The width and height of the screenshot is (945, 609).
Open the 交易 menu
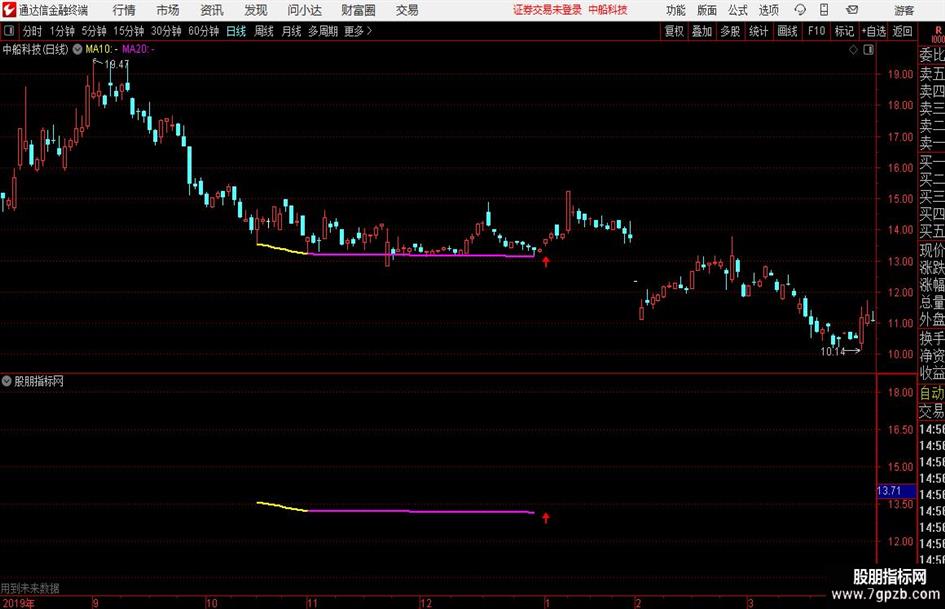pos(407,10)
